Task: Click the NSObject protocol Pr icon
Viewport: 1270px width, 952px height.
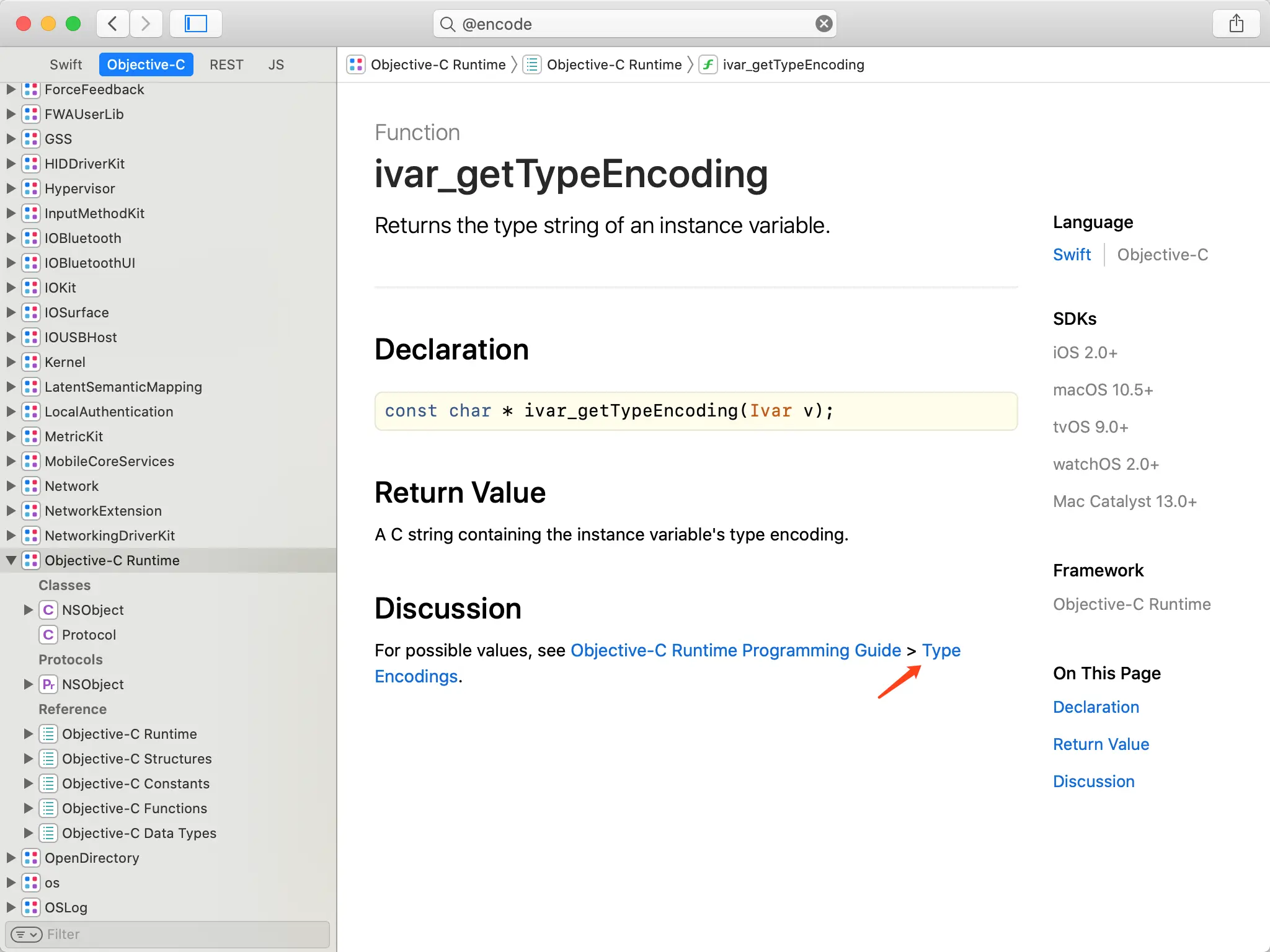Action: (48, 684)
